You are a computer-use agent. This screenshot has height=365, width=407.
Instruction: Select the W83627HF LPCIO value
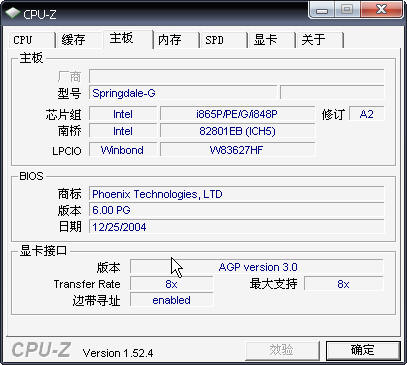(x=237, y=150)
